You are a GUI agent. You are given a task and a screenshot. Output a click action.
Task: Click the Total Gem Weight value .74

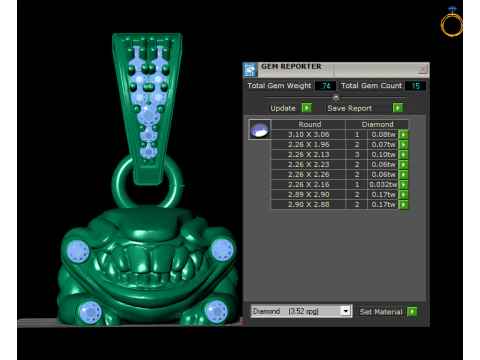325,86
